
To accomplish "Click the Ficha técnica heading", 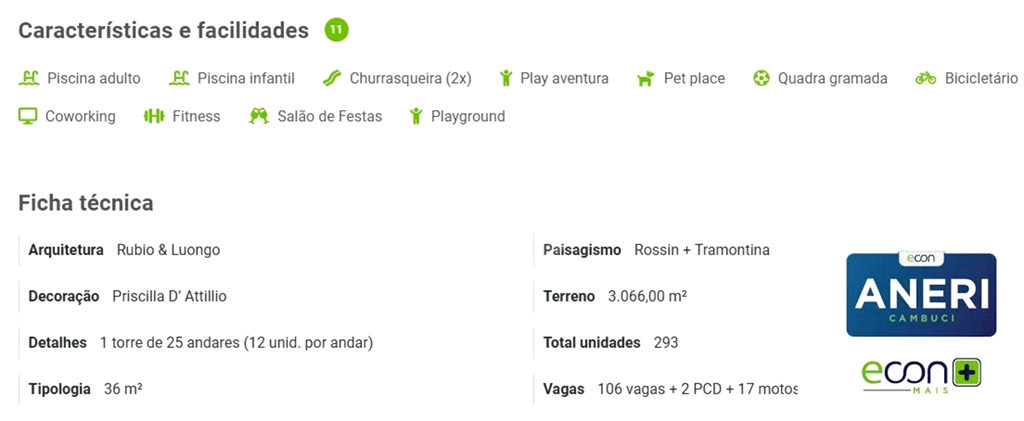I will pos(86,203).
